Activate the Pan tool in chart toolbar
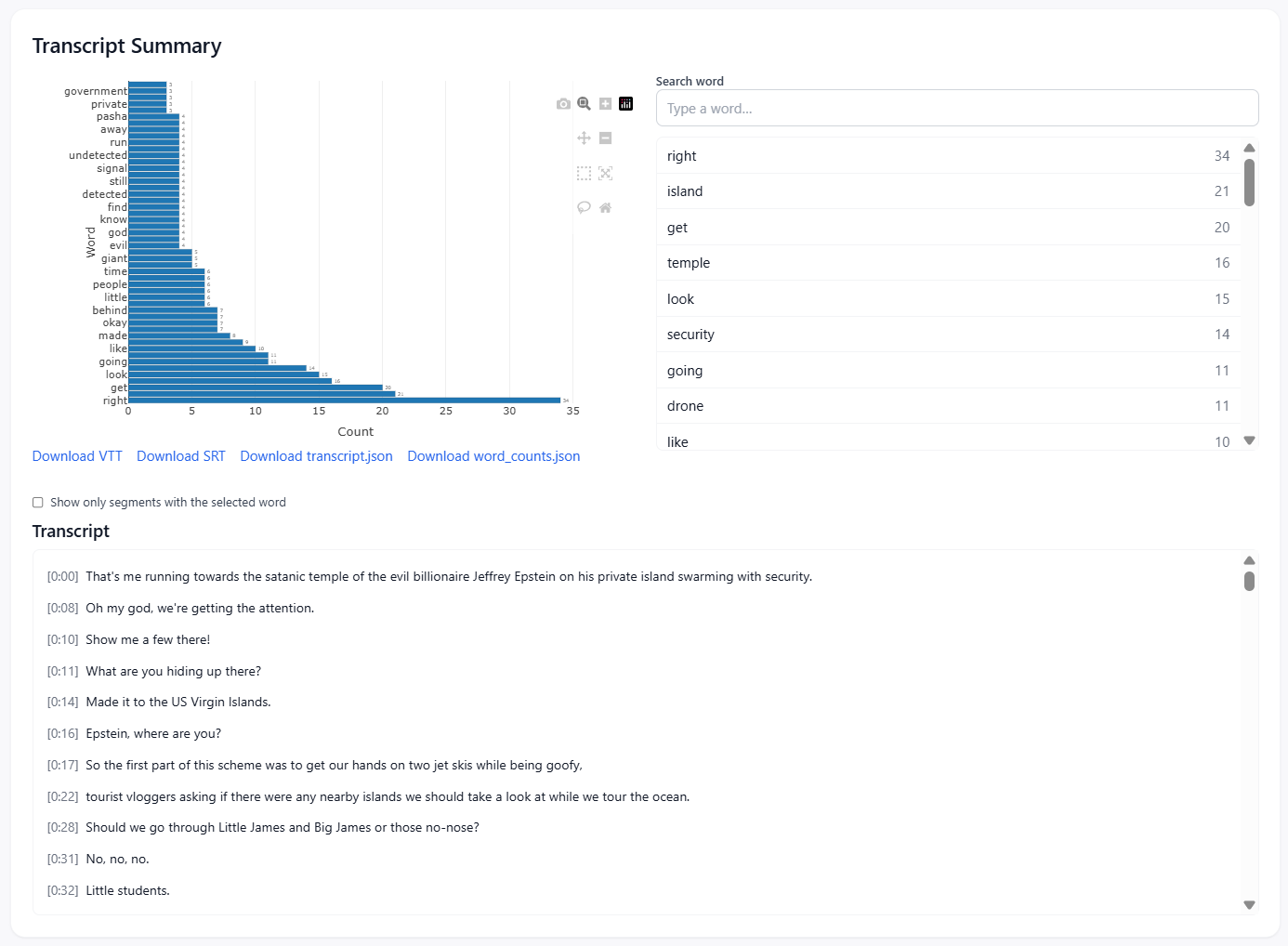1288x946 pixels. [584, 138]
